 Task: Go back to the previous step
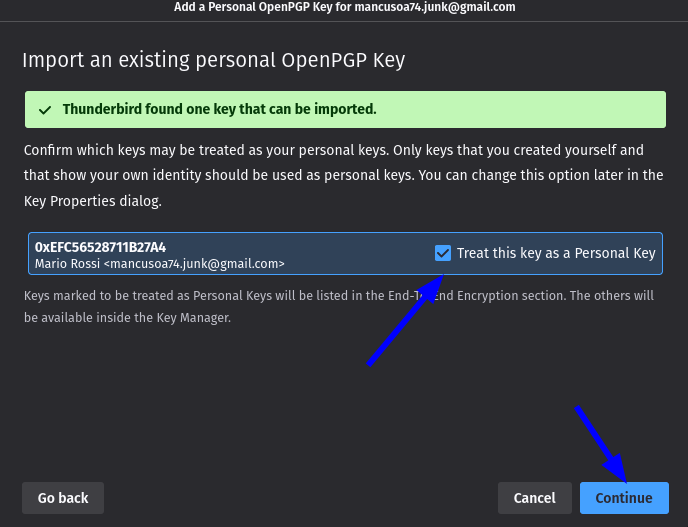tap(63, 498)
